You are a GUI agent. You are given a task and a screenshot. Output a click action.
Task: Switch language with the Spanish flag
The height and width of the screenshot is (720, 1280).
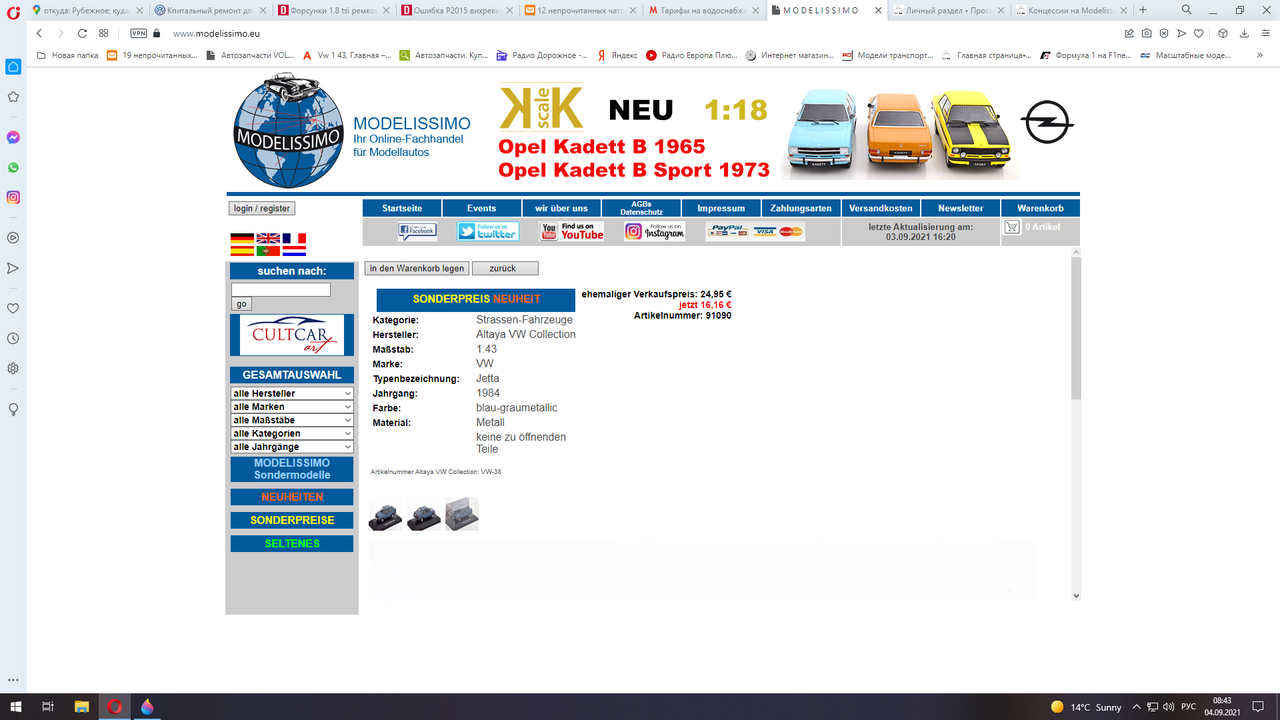(x=242, y=251)
